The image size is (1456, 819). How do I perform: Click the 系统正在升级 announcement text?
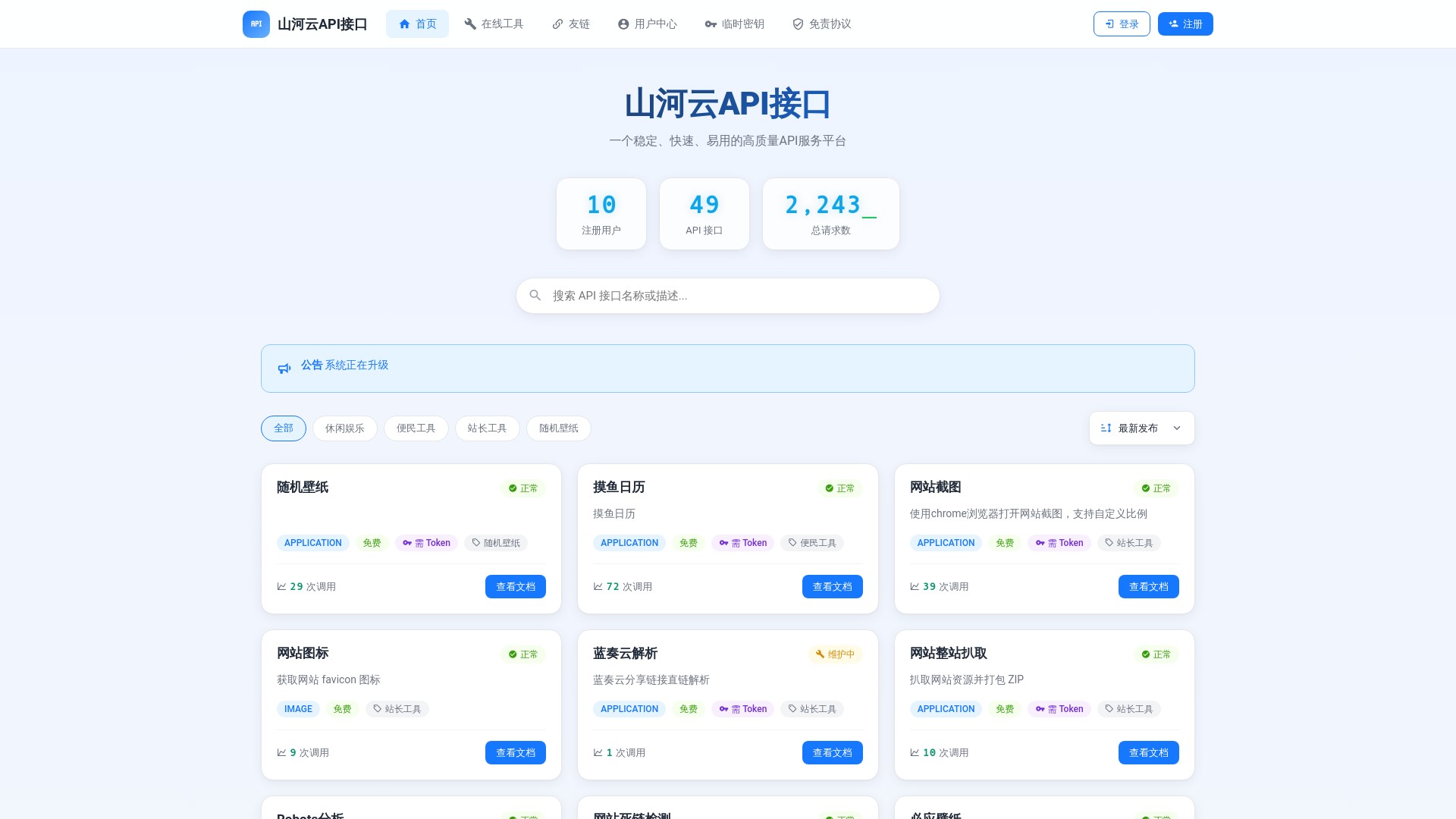point(356,365)
